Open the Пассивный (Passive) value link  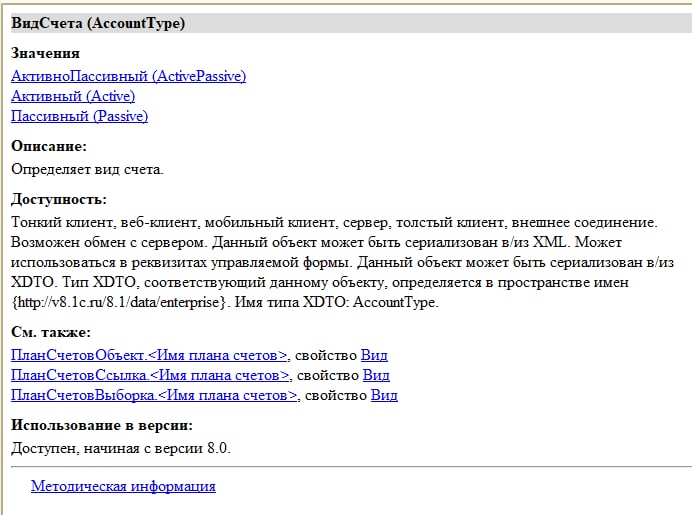coord(79,116)
